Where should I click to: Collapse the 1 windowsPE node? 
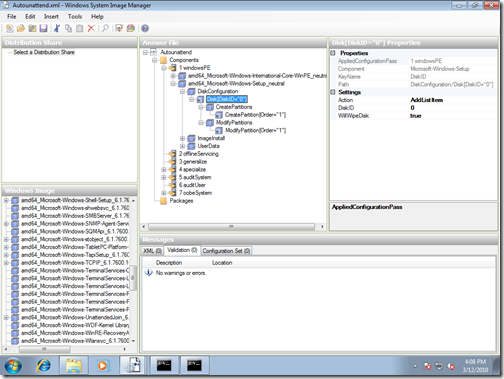click(164, 68)
